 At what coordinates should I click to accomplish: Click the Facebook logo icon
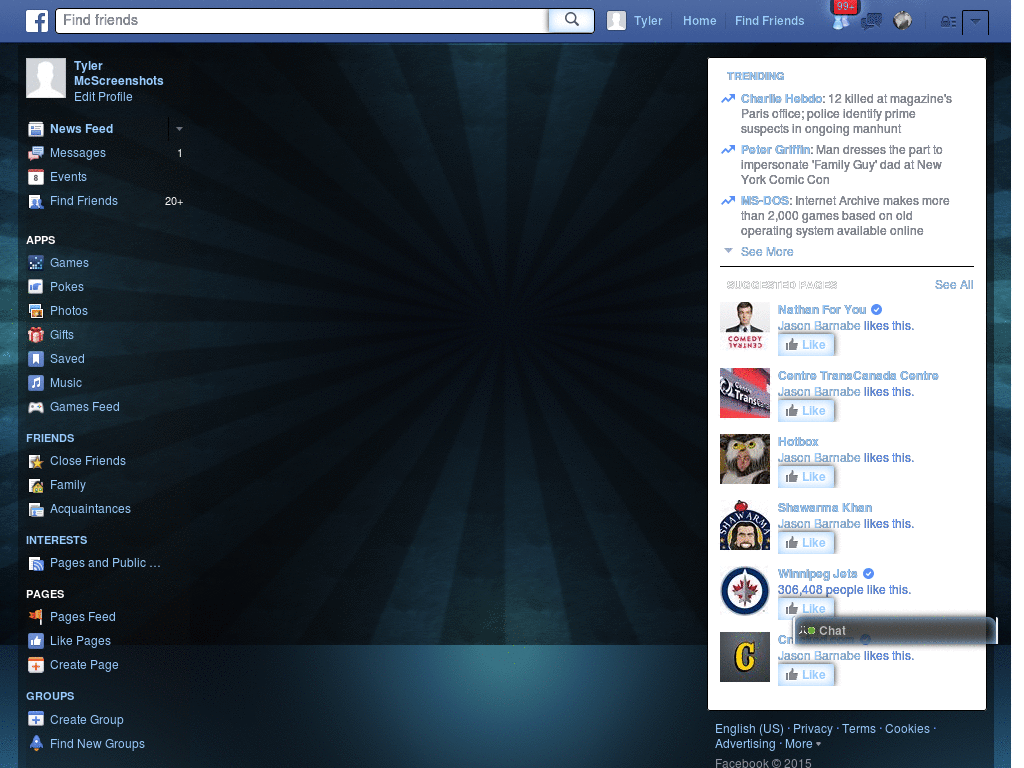(x=37, y=21)
